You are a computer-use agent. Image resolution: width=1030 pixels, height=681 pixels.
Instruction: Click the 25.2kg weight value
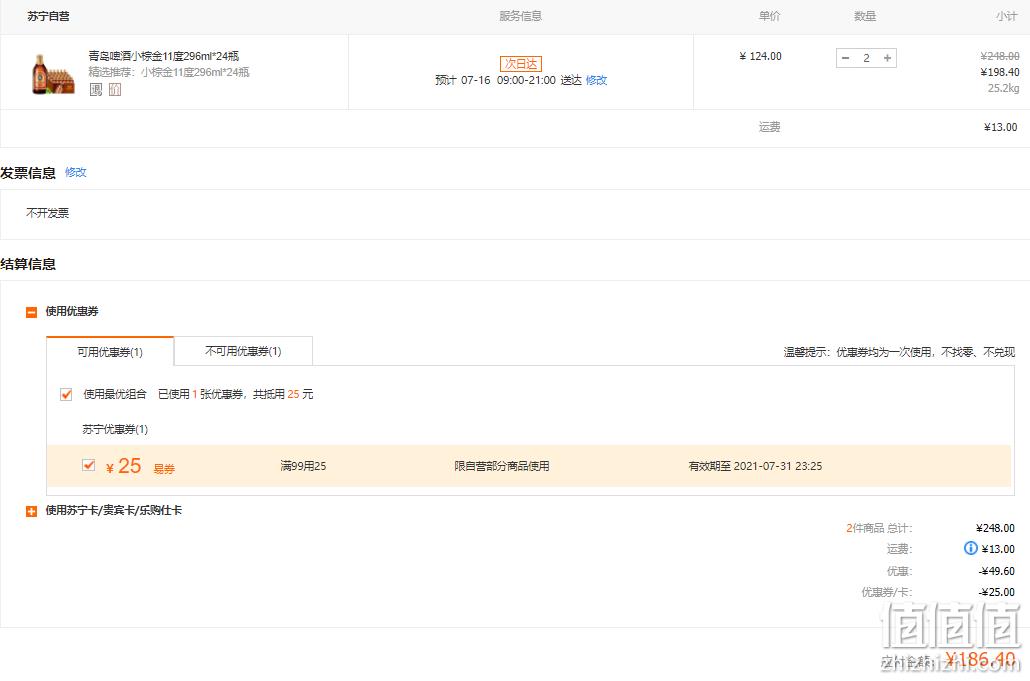click(x=1004, y=88)
